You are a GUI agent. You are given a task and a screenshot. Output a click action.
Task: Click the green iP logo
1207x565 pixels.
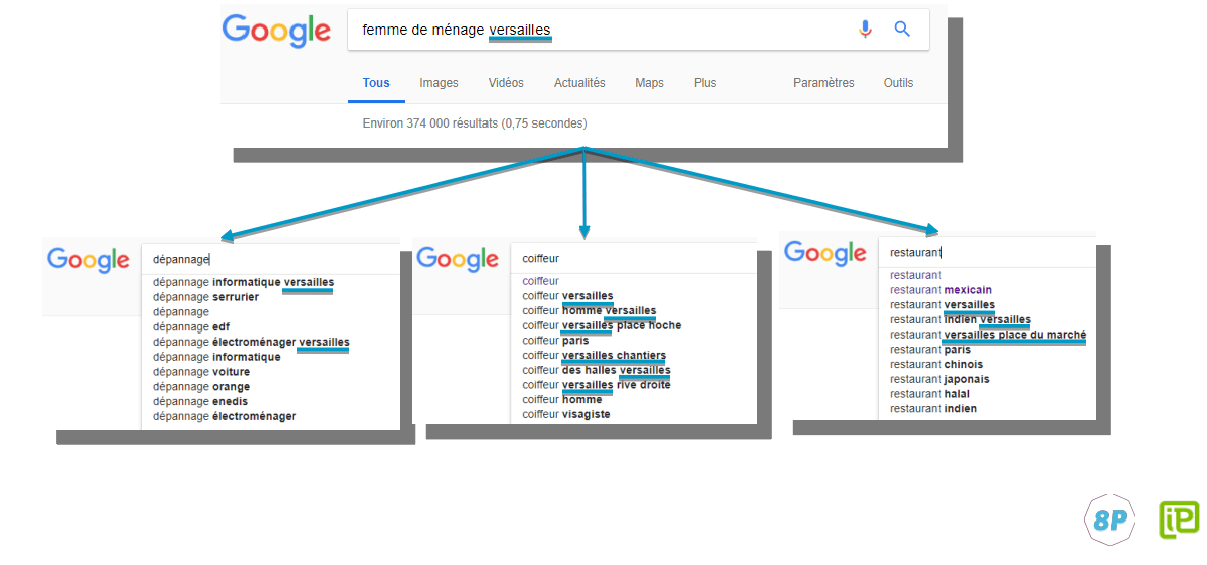[x=1179, y=520]
